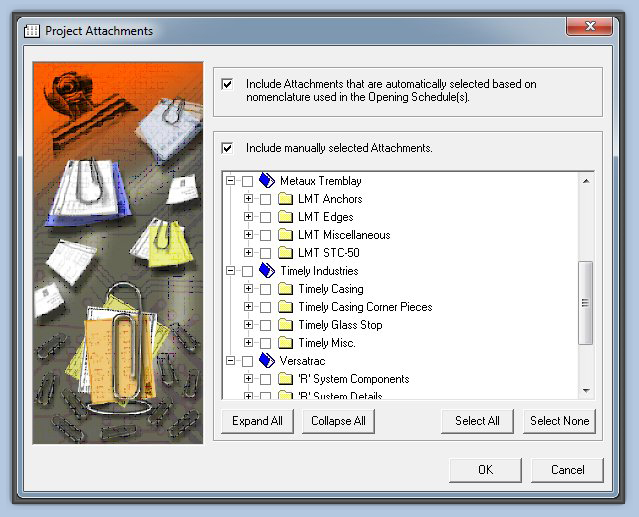
Task: Click the tree list scrollbar down arrow
Action: coord(586,391)
